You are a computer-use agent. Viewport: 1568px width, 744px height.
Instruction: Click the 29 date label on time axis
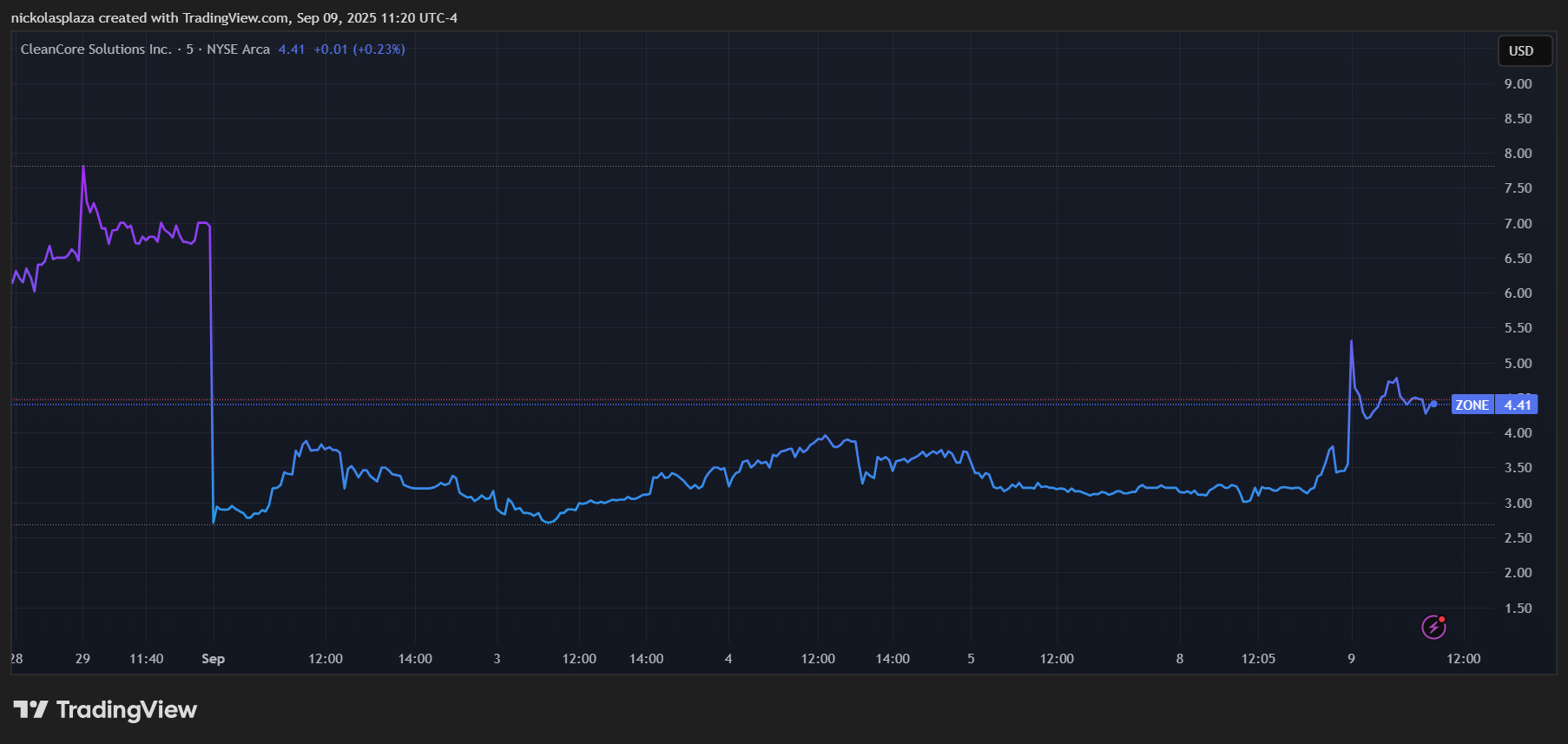(x=82, y=659)
